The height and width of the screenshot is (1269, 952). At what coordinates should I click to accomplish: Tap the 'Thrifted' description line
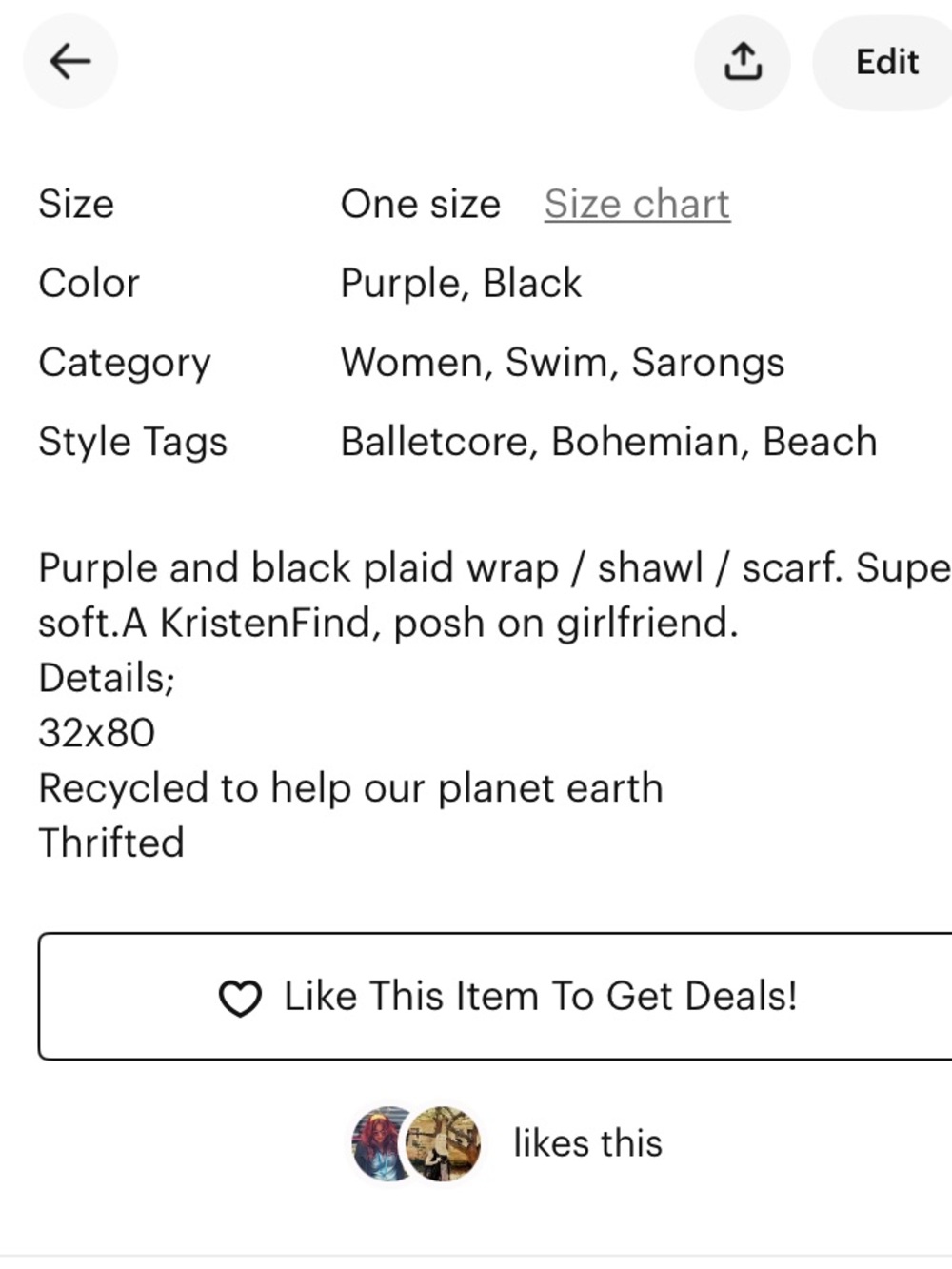pos(111,843)
